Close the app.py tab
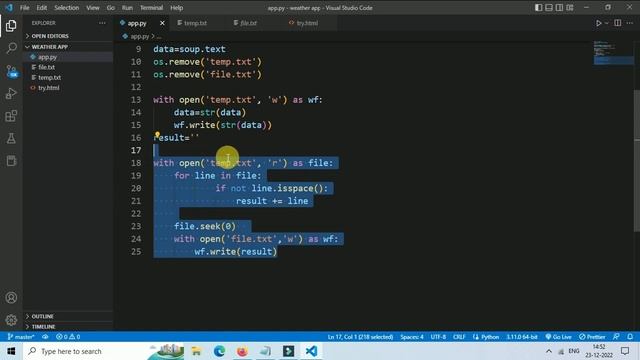The height and width of the screenshot is (360, 640). tap(162, 23)
